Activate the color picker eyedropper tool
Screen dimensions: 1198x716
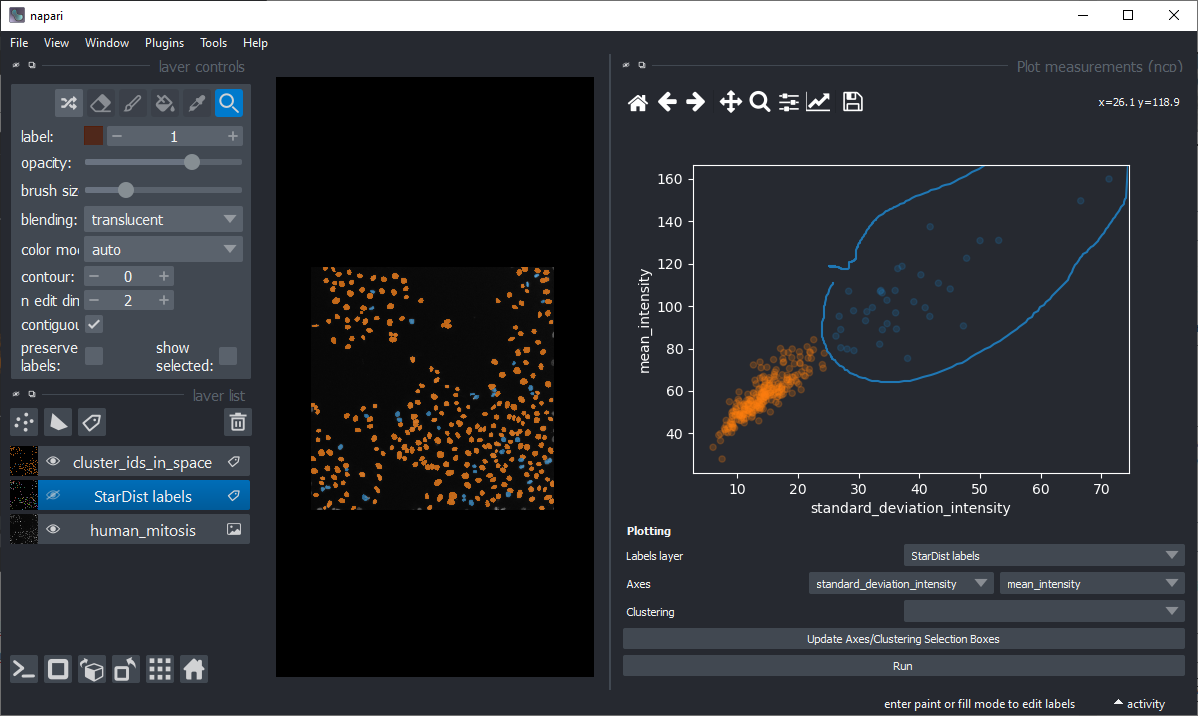pos(197,103)
